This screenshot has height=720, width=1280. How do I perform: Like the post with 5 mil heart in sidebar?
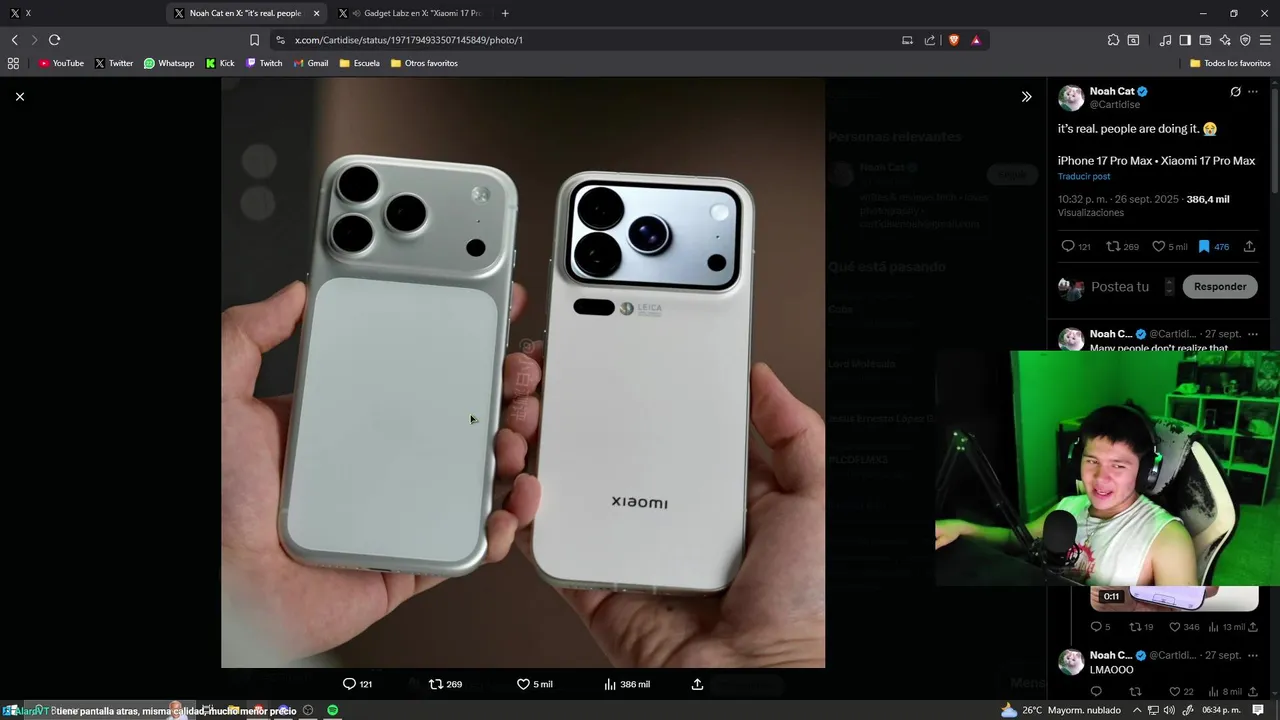pyautogui.click(x=1158, y=246)
